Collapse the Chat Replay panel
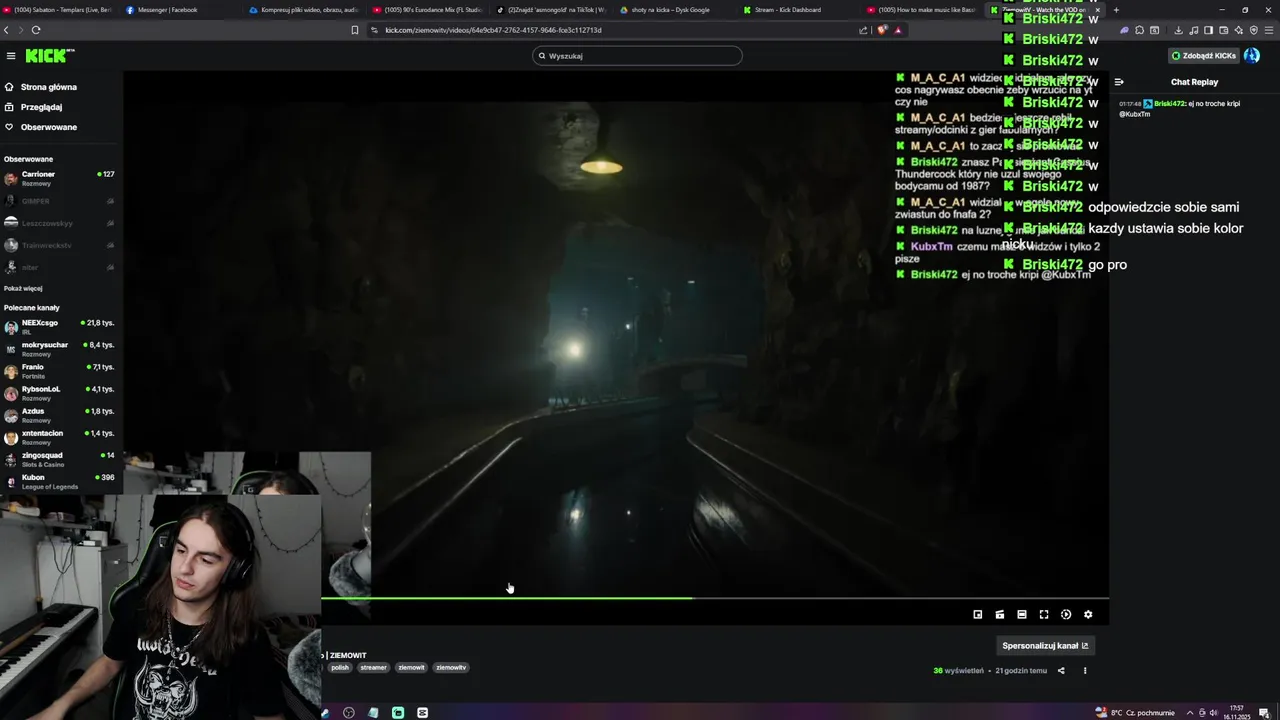 pos(1119,82)
